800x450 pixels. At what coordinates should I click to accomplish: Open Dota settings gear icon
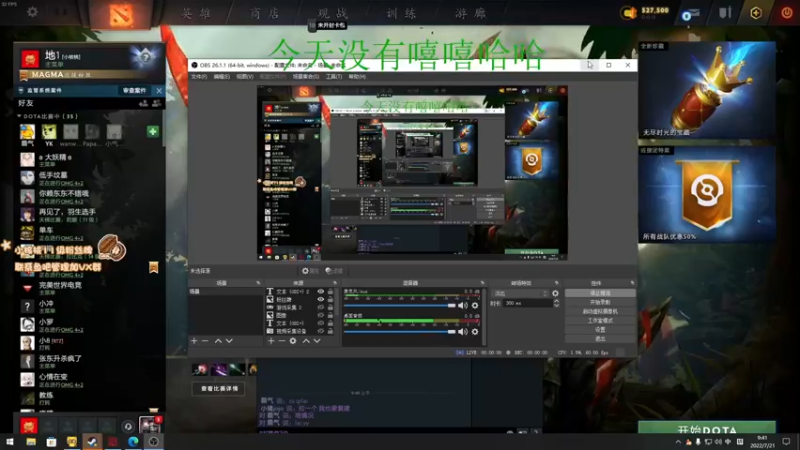pos(32,12)
